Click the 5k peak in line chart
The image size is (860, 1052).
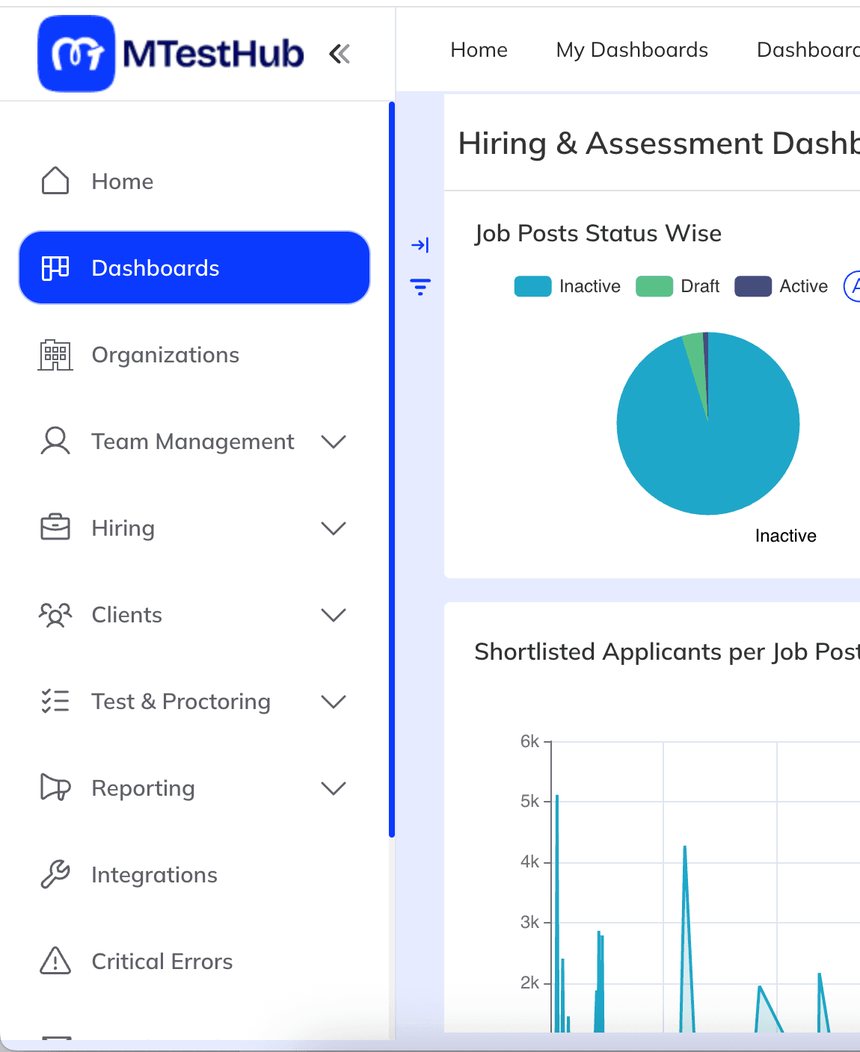point(557,797)
